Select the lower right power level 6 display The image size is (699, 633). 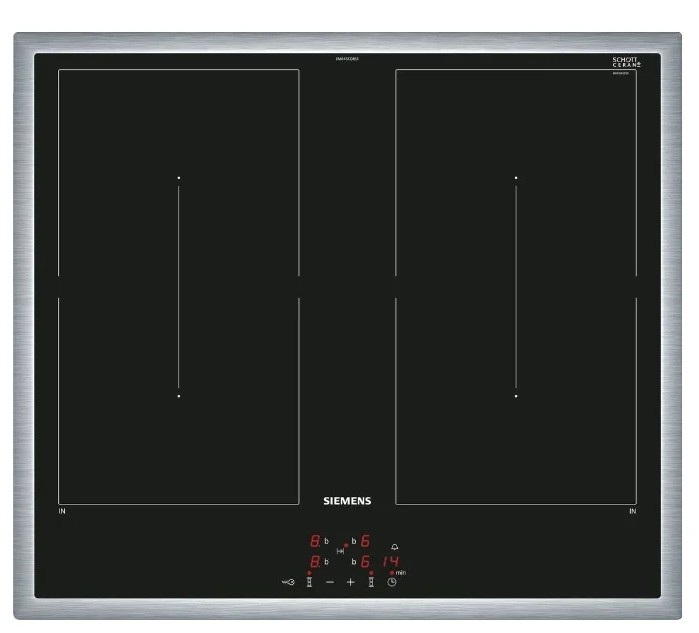(x=365, y=562)
